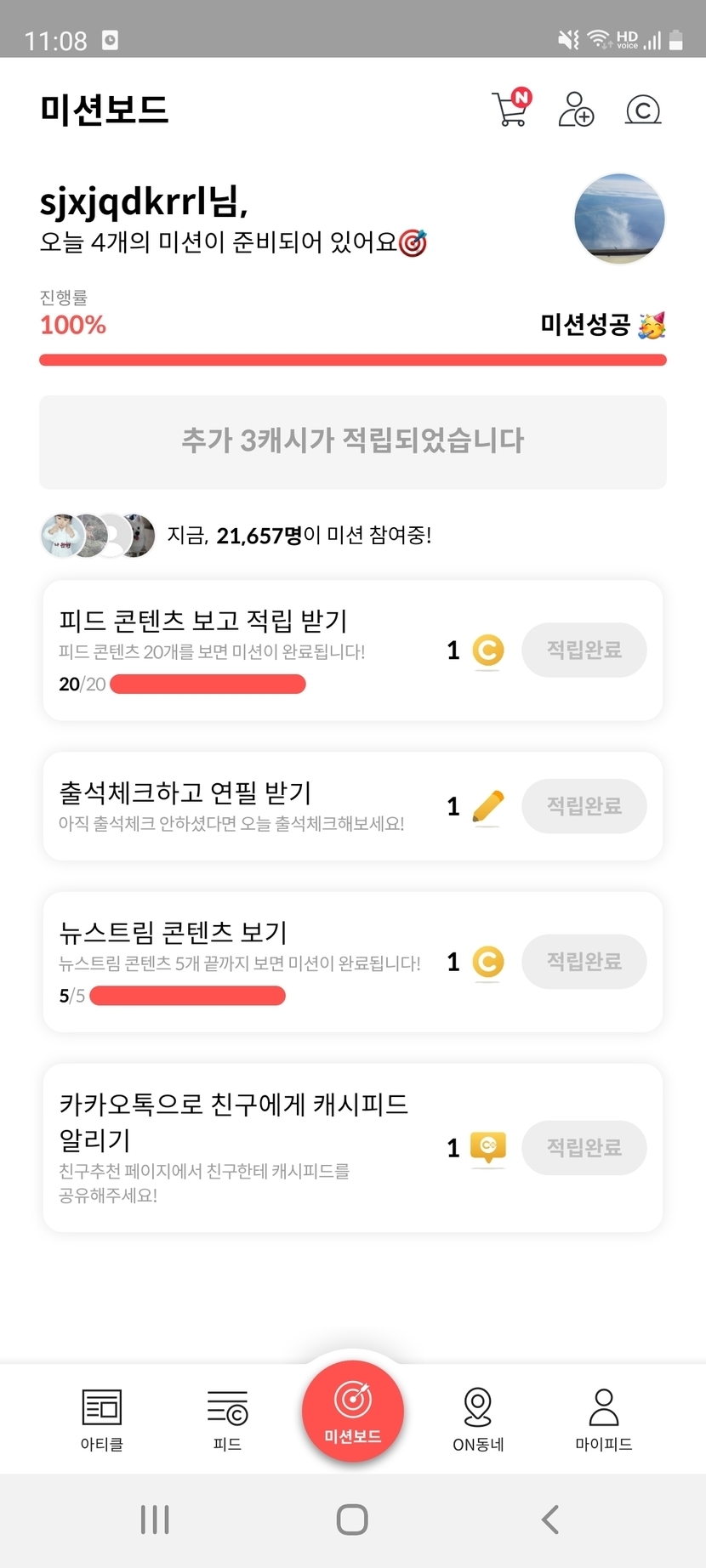Image resolution: width=706 pixels, height=1568 pixels.
Task: Tap the gold coin on feed mission
Action: click(487, 650)
